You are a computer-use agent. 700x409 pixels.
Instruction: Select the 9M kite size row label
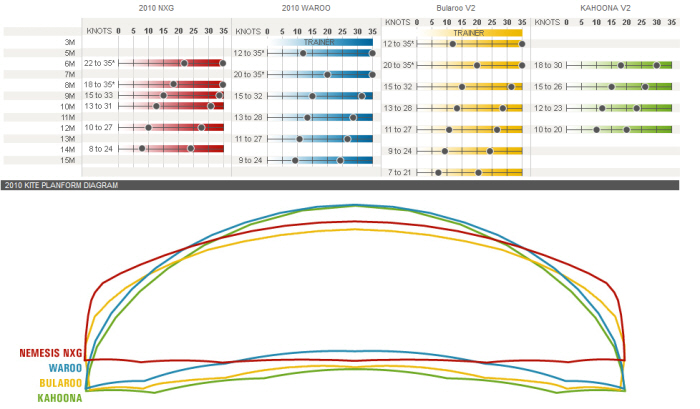tap(70, 96)
